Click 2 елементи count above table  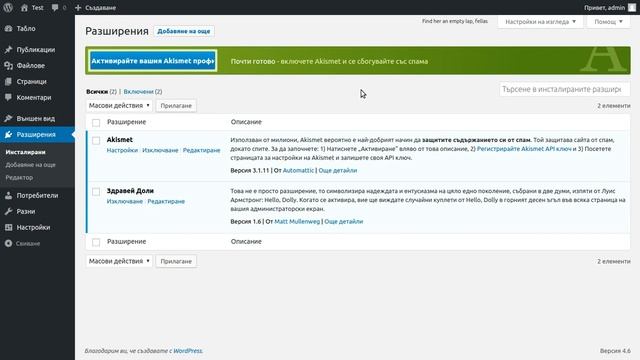click(x=613, y=105)
